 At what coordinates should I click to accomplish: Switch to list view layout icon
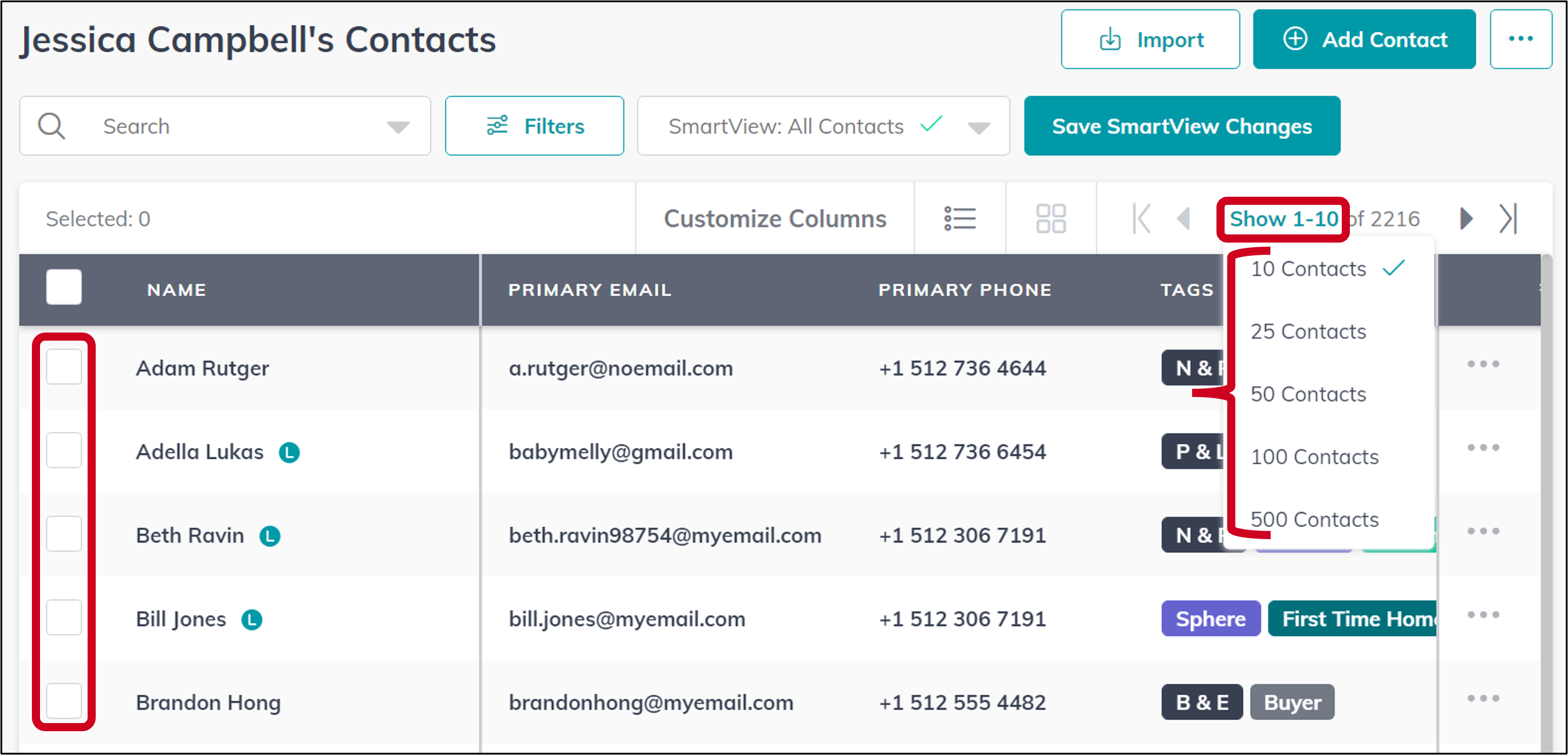[x=960, y=219]
